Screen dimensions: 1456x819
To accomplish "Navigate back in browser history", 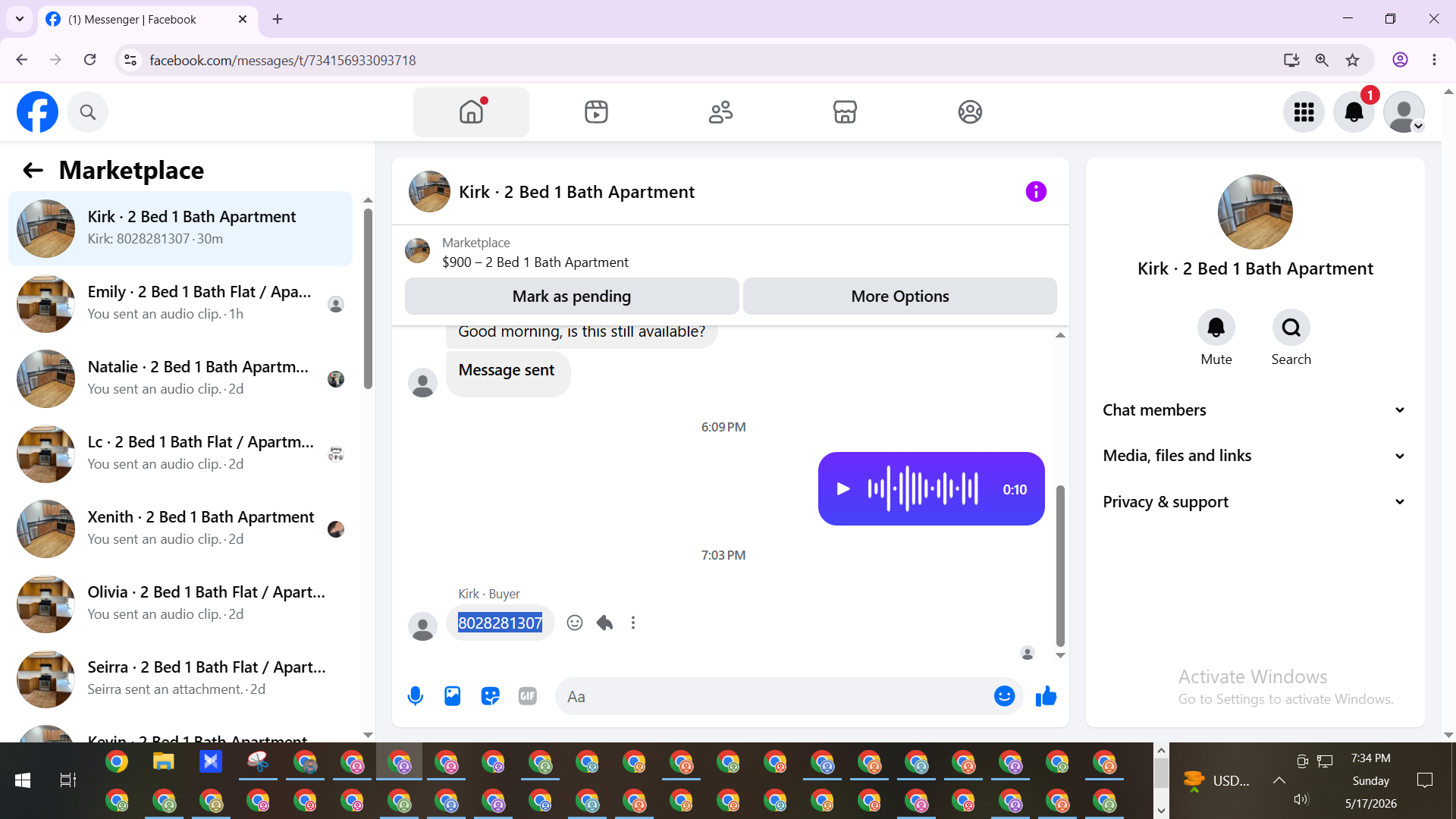I will pos(22,60).
